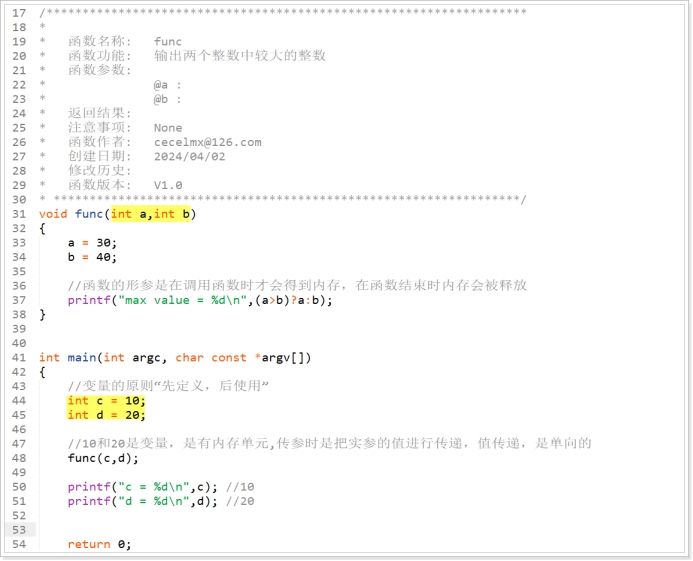Click the opening brace on line 42
This screenshot has height=561, width=693.
point(42,372)
